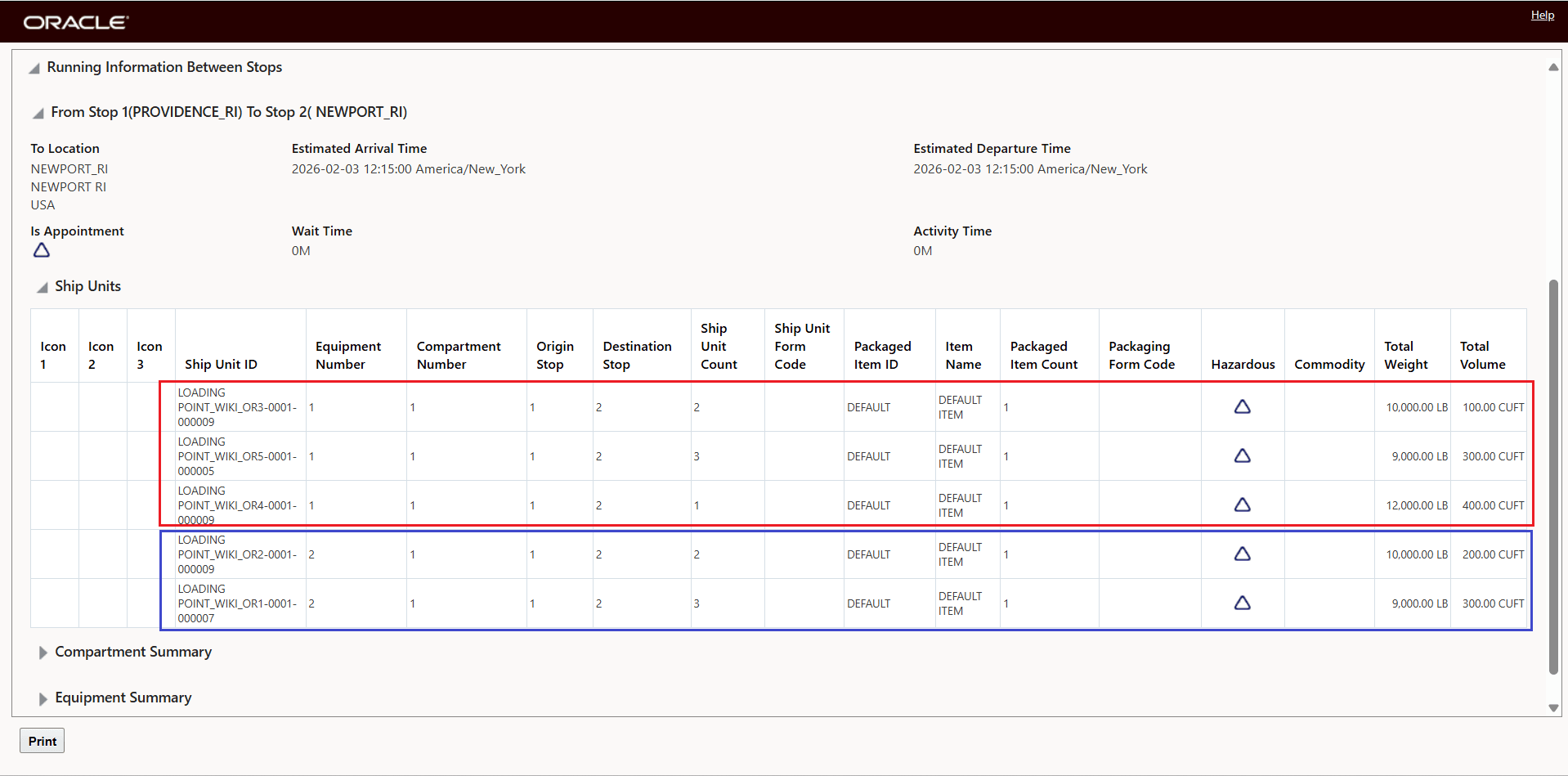Click the ORACLE logo
Viewport: 1568px width, 776px height.
(x=74, y=21)
